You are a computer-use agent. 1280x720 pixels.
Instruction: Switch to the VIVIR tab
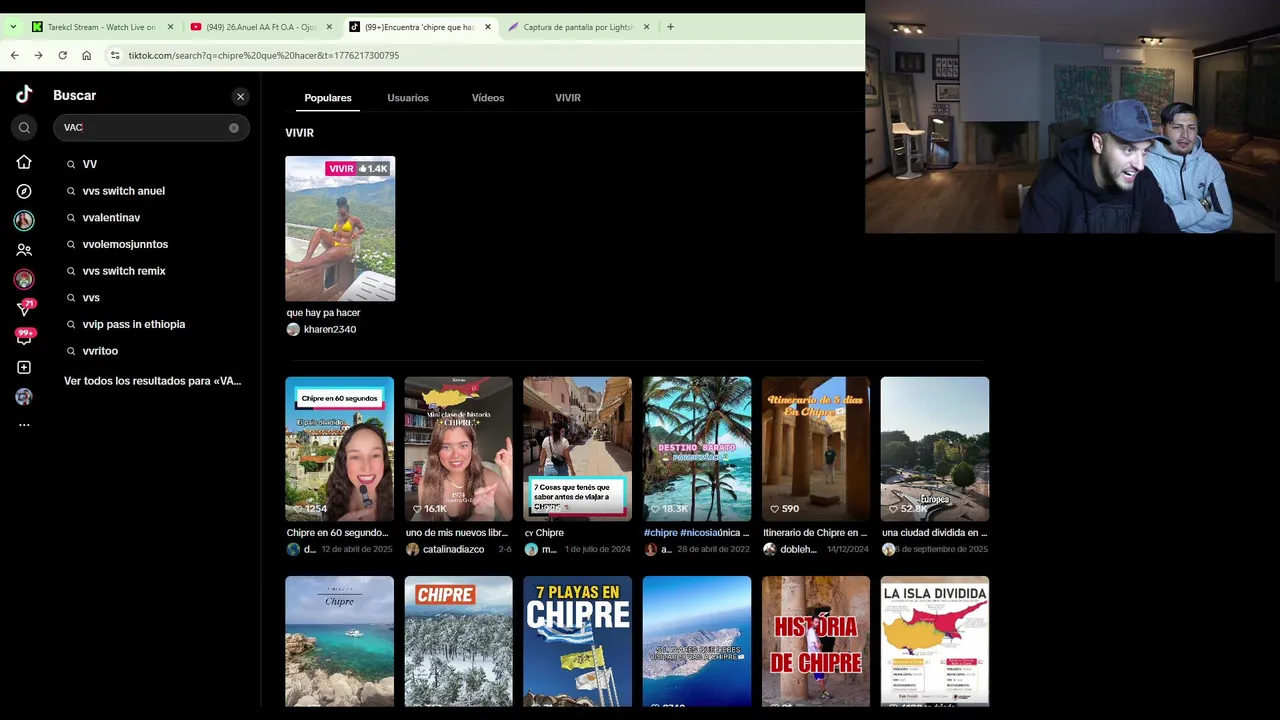click(x=568, y=98)
